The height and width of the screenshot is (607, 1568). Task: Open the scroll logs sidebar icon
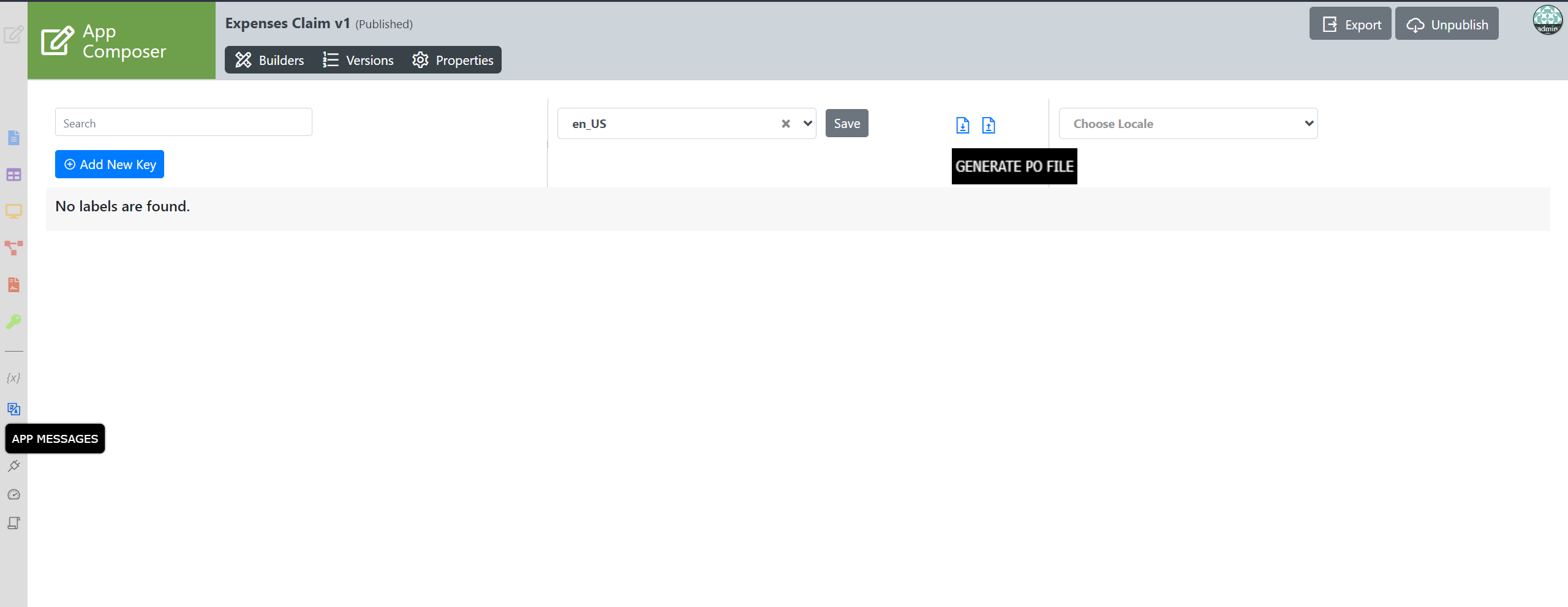tap(13, 523)
